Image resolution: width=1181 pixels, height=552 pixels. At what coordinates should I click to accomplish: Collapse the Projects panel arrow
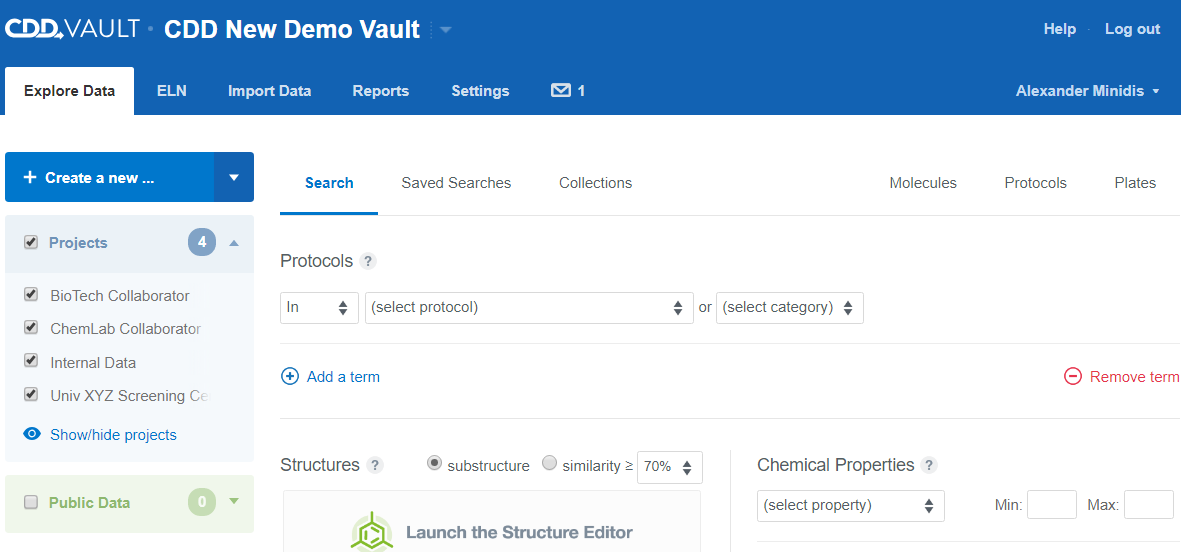(233, 242)
